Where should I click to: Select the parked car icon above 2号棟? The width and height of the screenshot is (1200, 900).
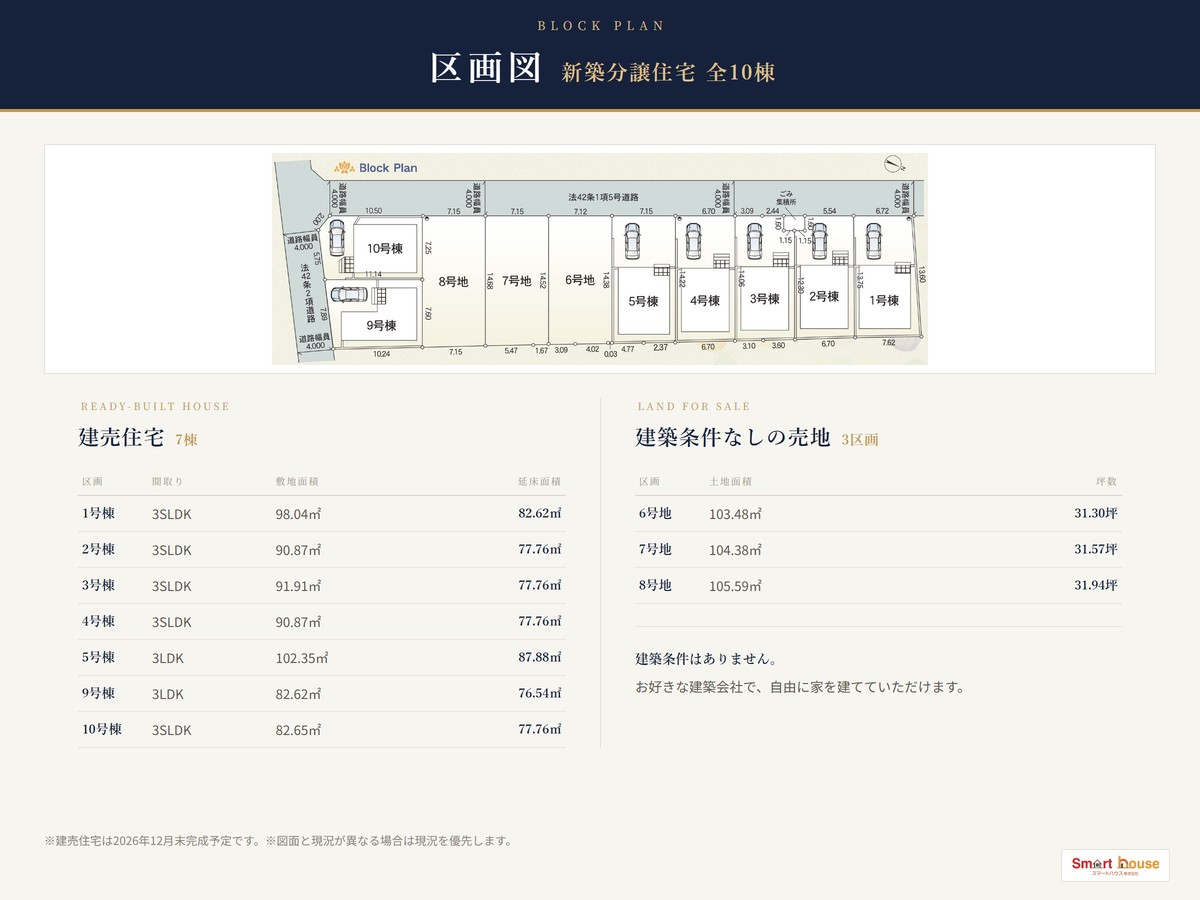coord(820,241)
